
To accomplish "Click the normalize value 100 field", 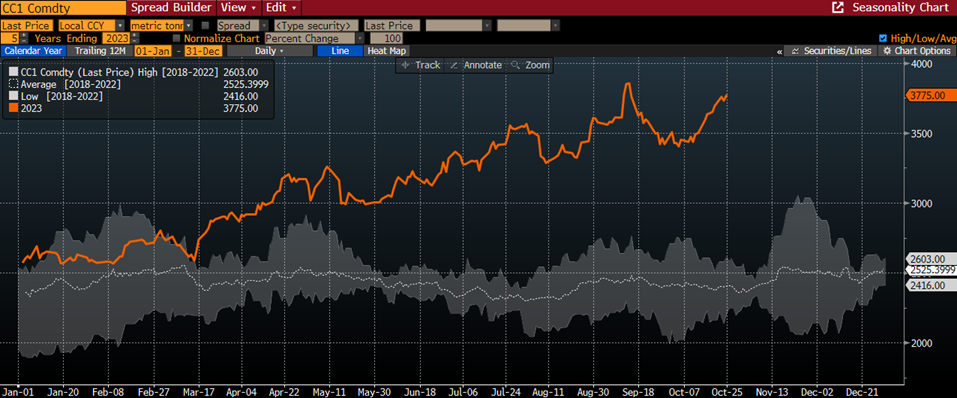I will pyautogui.click(x=385, y=38).
